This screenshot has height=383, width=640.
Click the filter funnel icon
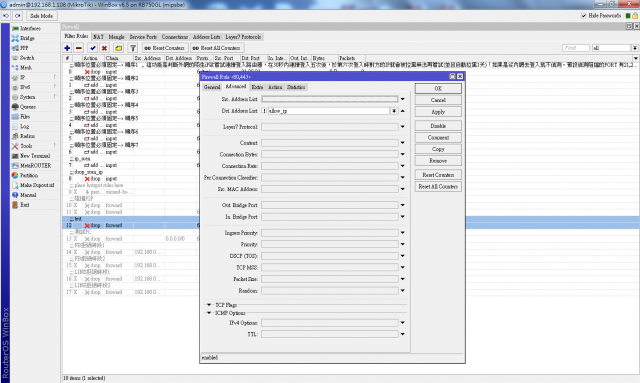[133, 48]
